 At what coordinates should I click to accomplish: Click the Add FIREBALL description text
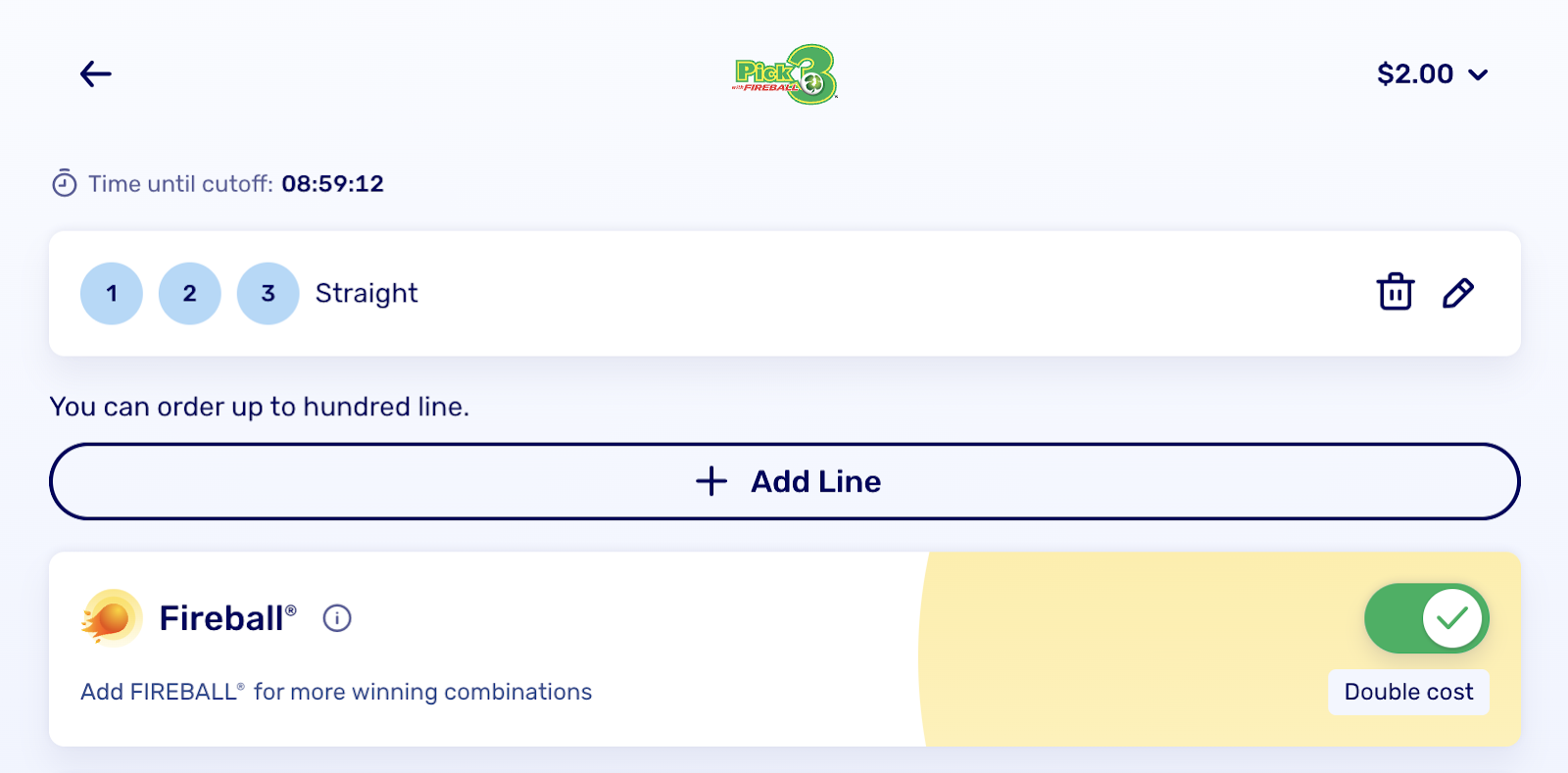[336, 692]
